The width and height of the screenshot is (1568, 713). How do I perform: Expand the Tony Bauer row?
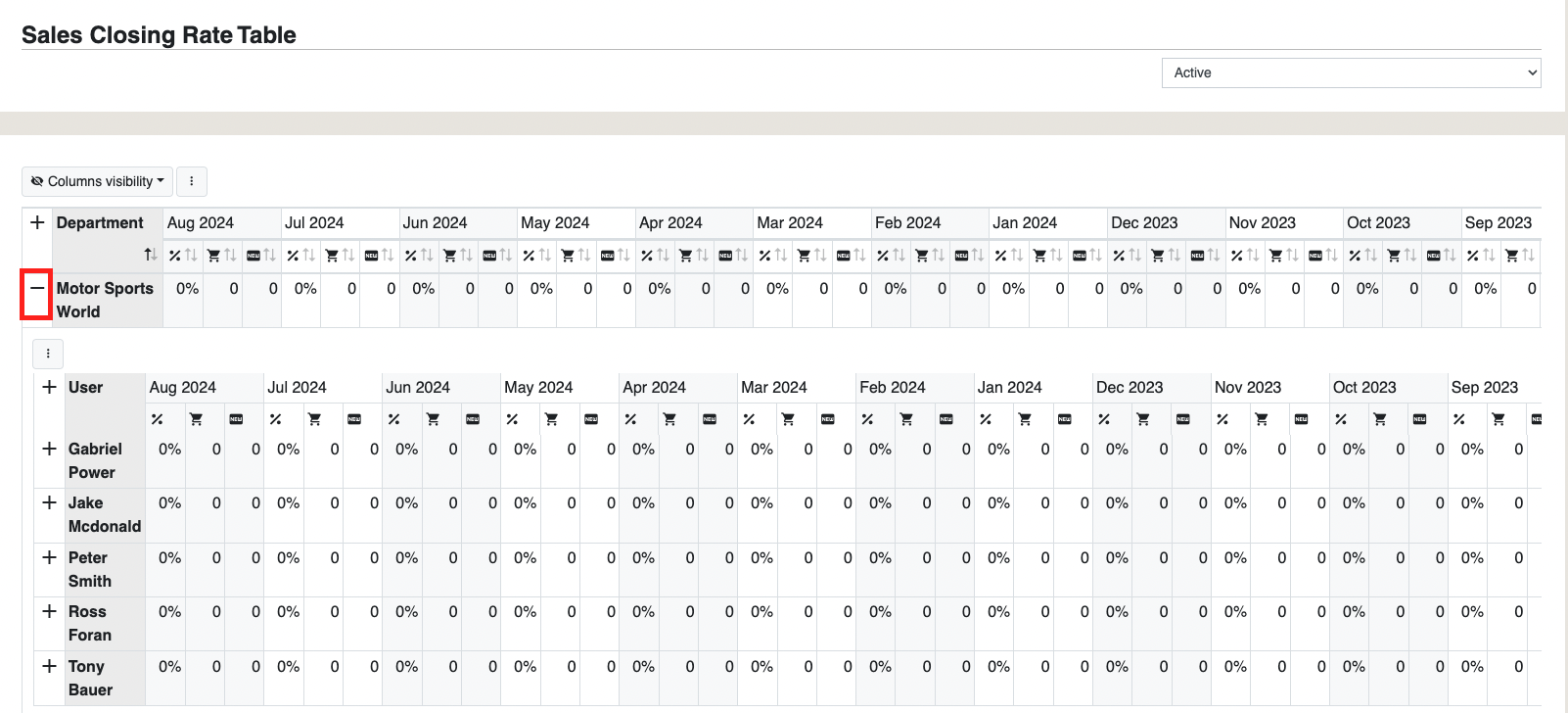coord(49,666)
